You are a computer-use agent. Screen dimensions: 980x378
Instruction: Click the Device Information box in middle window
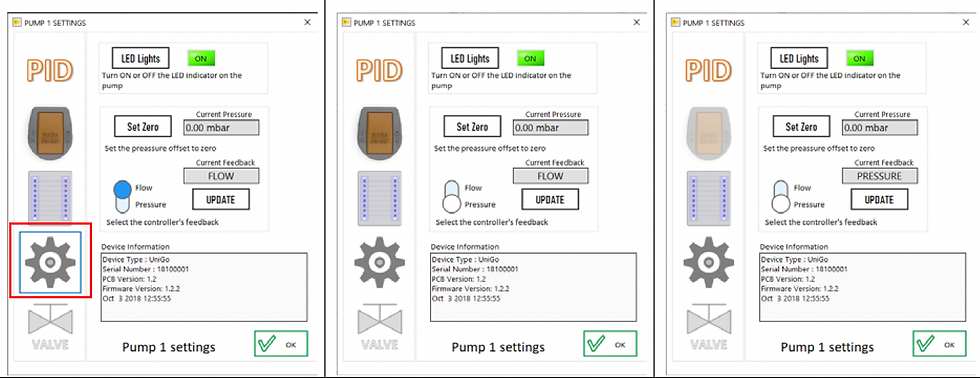pos(534,287)
